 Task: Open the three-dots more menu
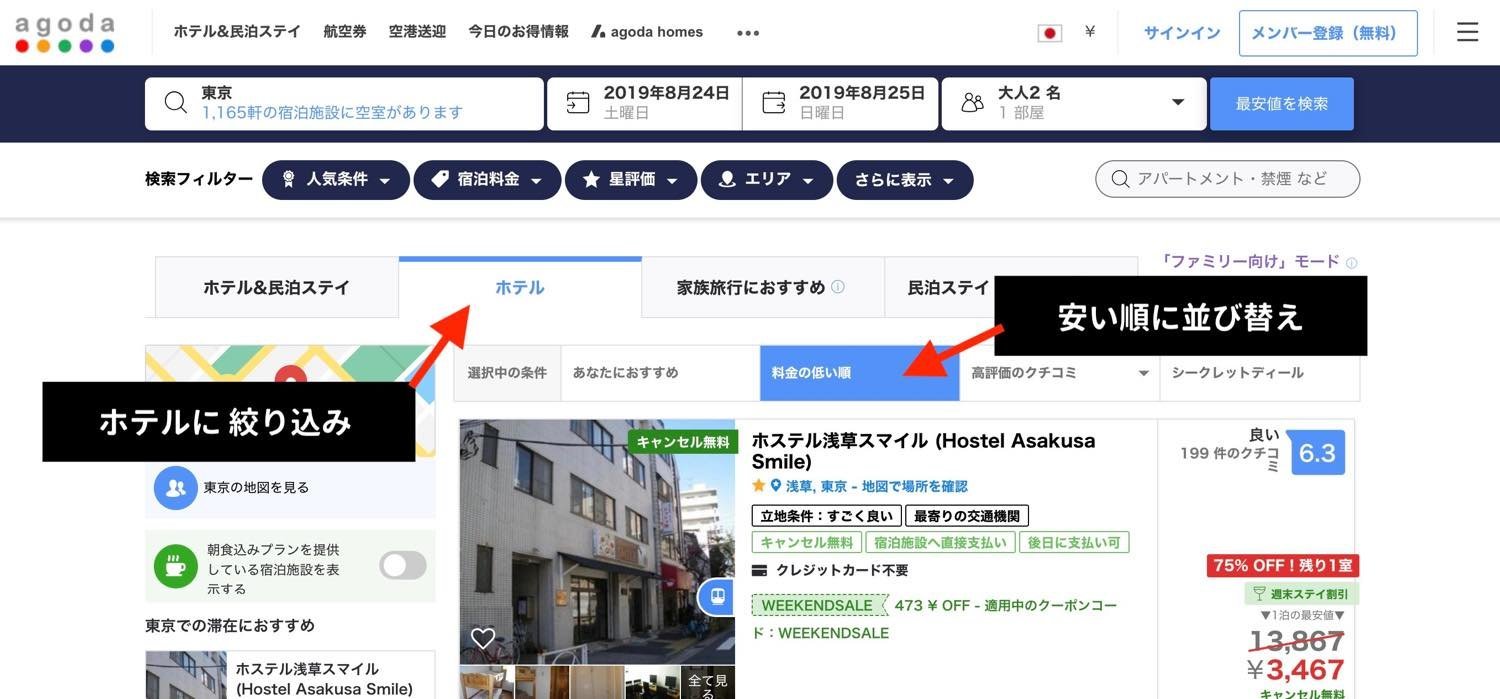(748, 33)
